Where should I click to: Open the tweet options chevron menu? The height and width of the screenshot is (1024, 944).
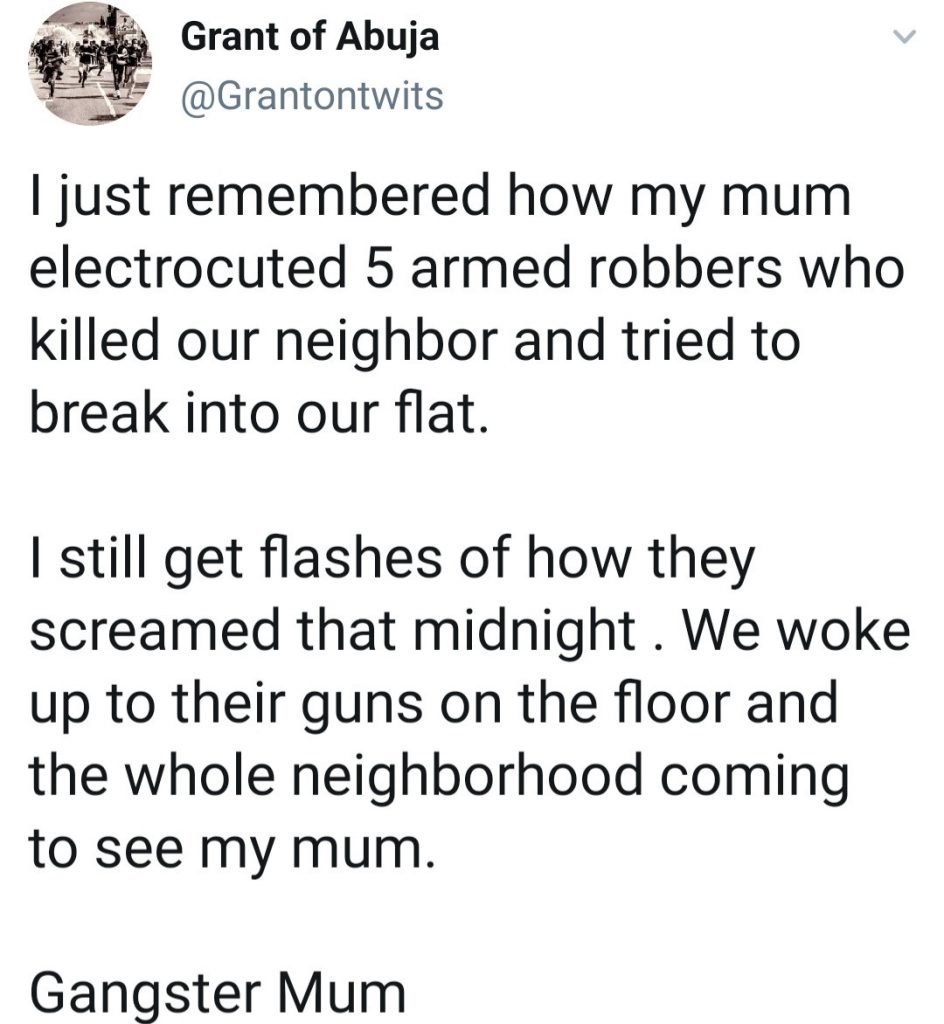tap(903, 39)
